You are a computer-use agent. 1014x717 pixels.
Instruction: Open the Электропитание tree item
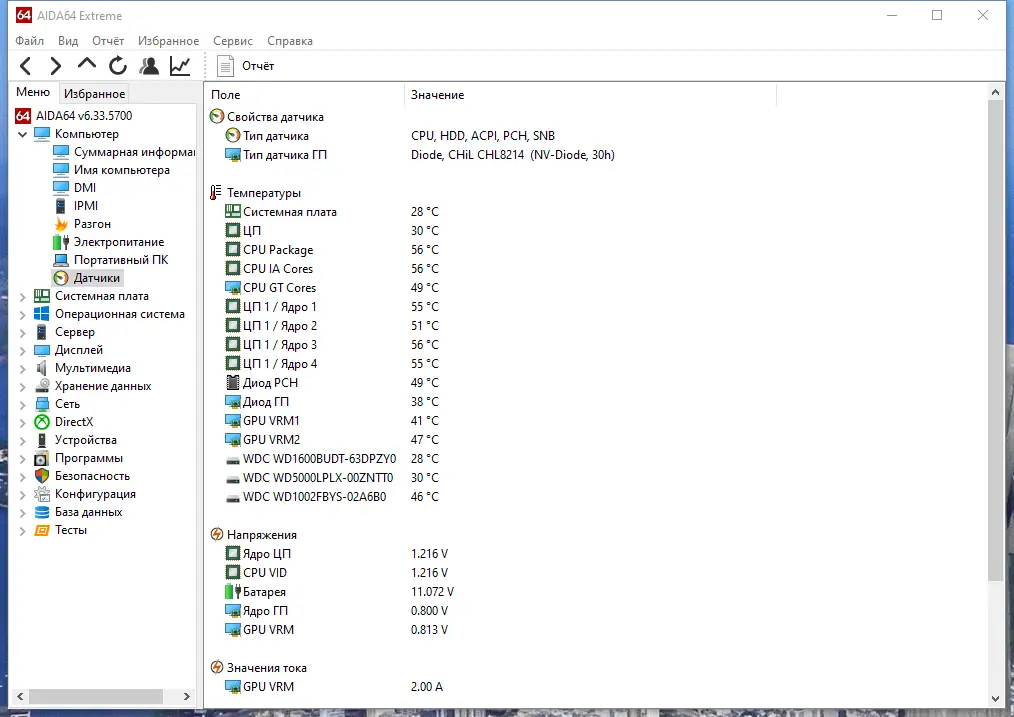point(119,242)
